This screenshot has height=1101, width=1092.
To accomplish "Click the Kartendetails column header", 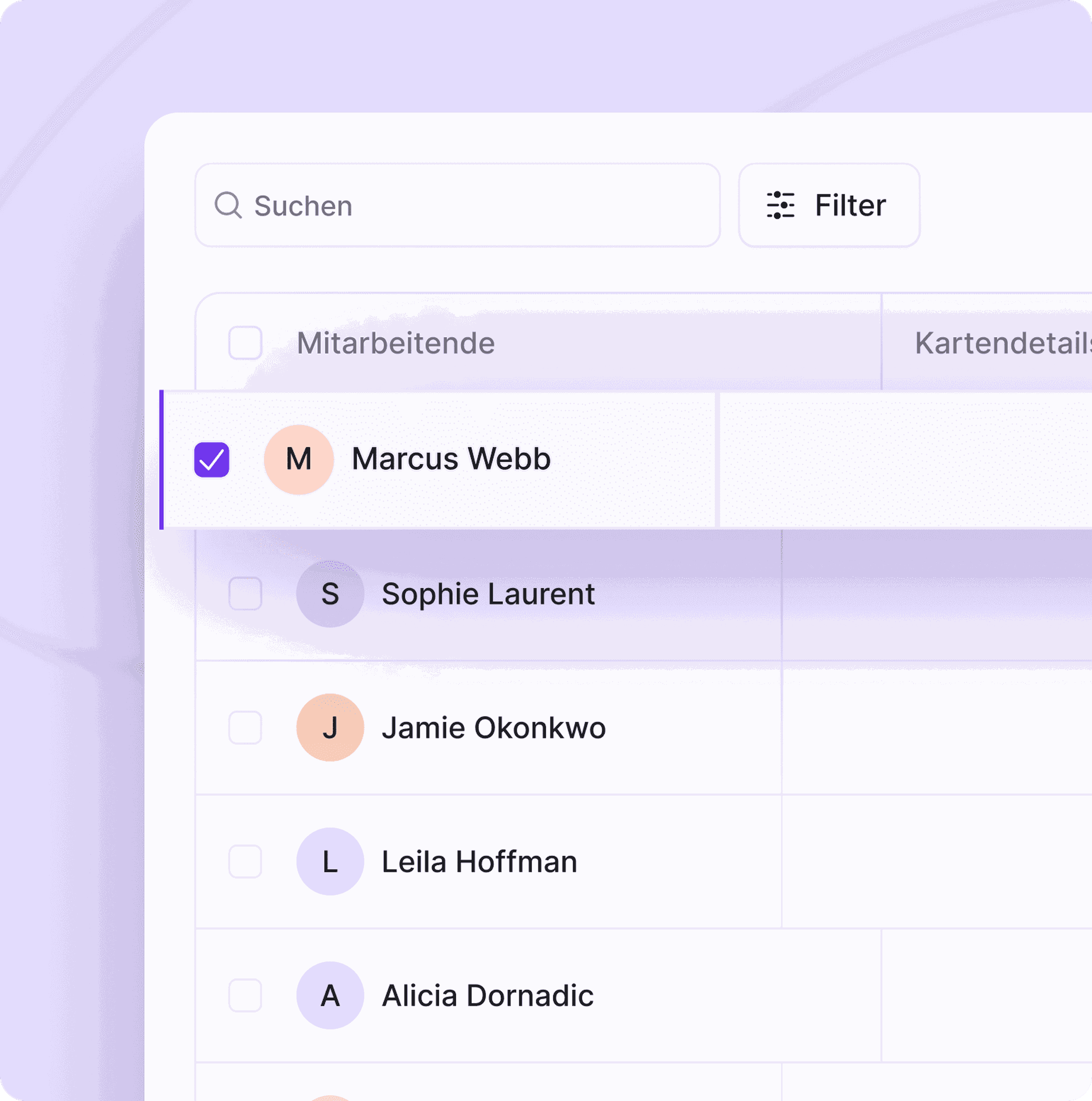I will 1003,343.
